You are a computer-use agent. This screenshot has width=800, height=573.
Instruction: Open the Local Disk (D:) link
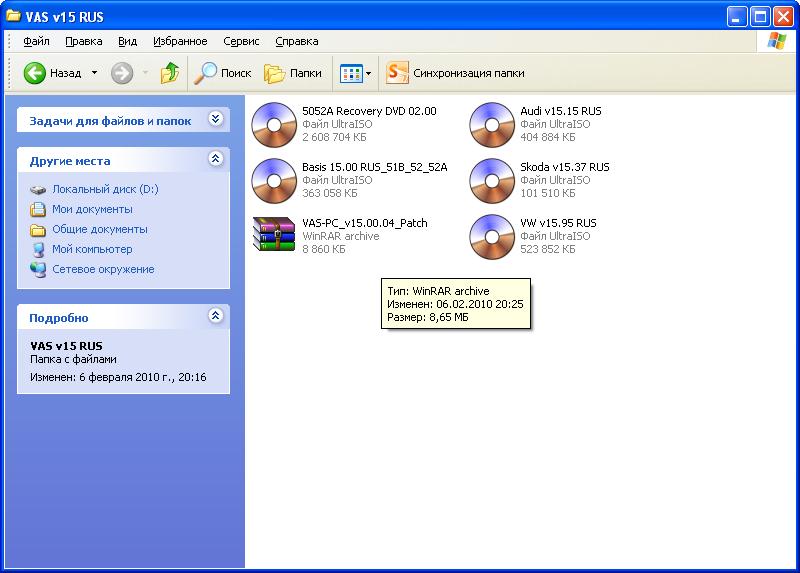tap(105, 189)
